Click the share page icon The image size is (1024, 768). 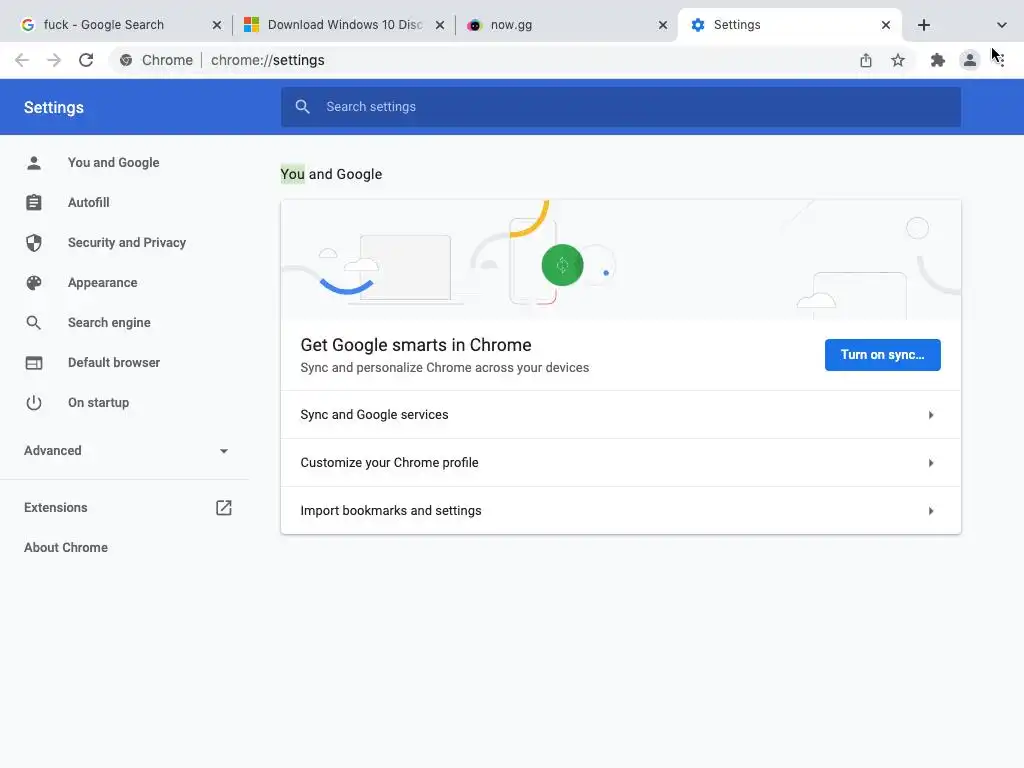click(x=866, y=60)
